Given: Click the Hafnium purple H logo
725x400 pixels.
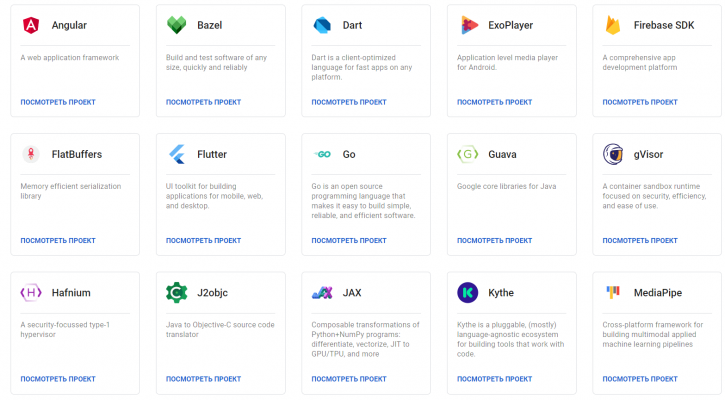Looking at the screenshot, I should click(x=31, y=292).
